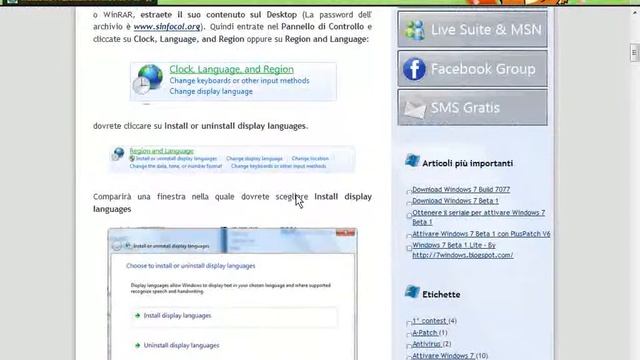The height and width of the screenshot is (360, 640).
Task: Click the SMS envelope icon
Action: [x=414, y=108]
